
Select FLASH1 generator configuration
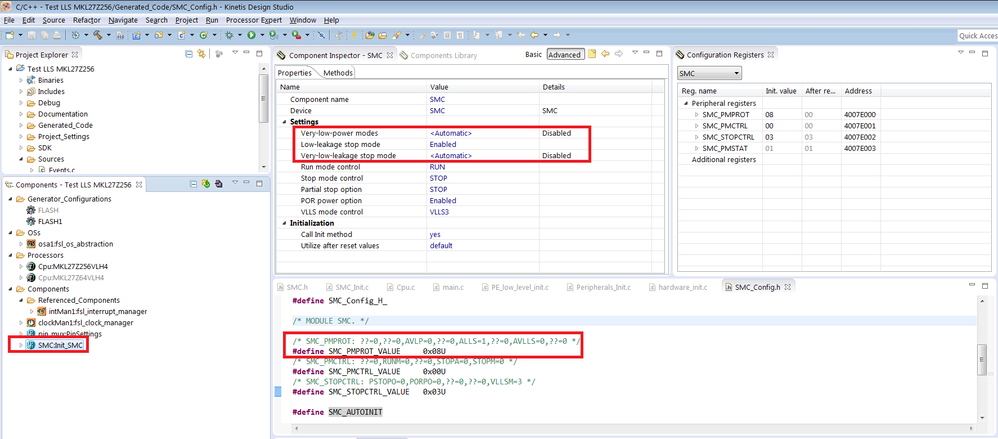point(51,221)
